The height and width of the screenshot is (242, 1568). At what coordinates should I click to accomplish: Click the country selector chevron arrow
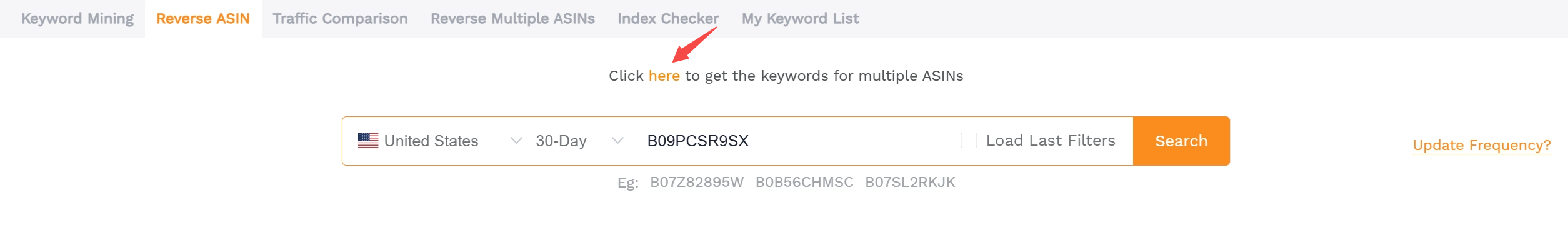[516, 141]
